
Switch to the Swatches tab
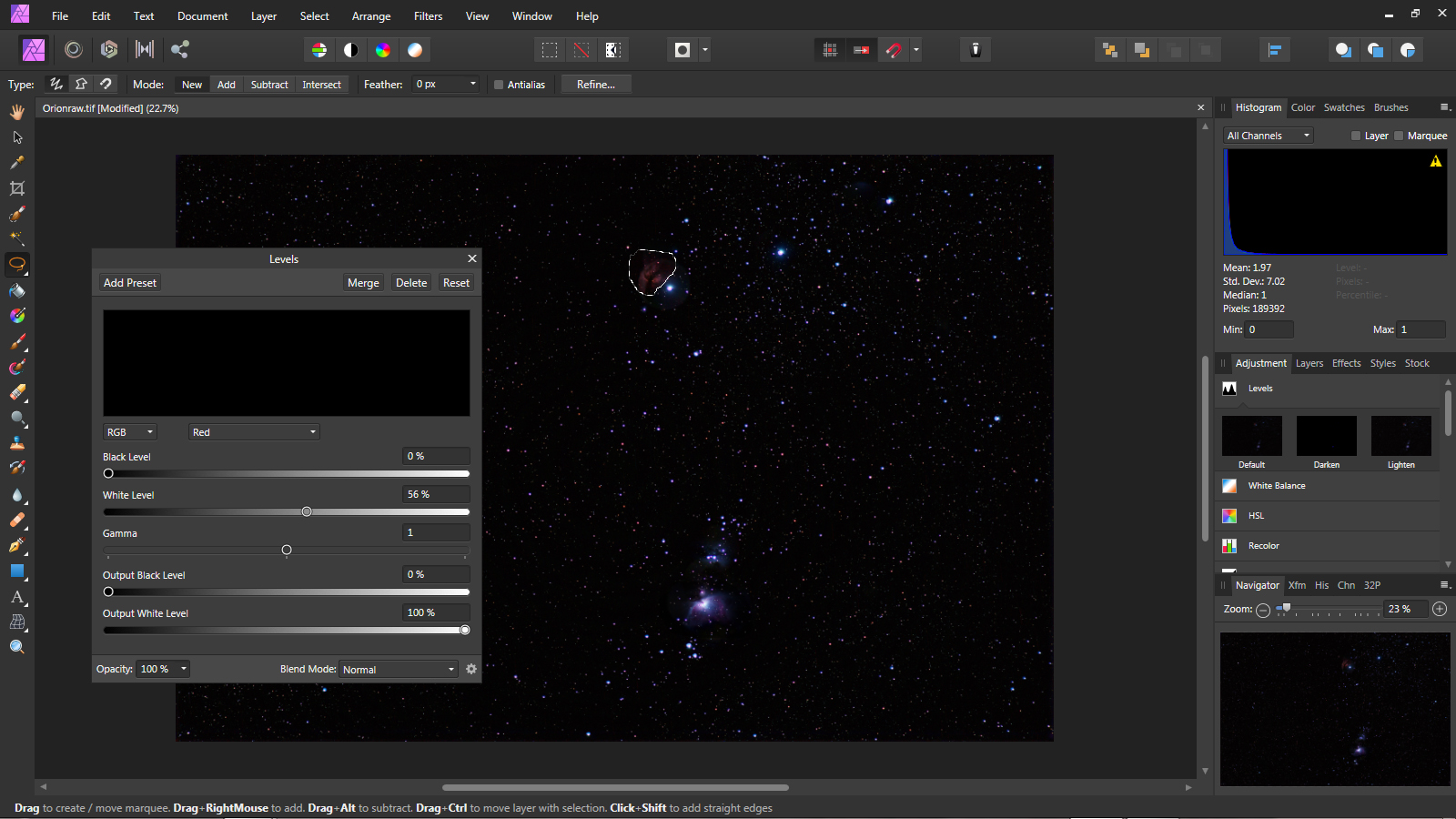coord(1344,107)
